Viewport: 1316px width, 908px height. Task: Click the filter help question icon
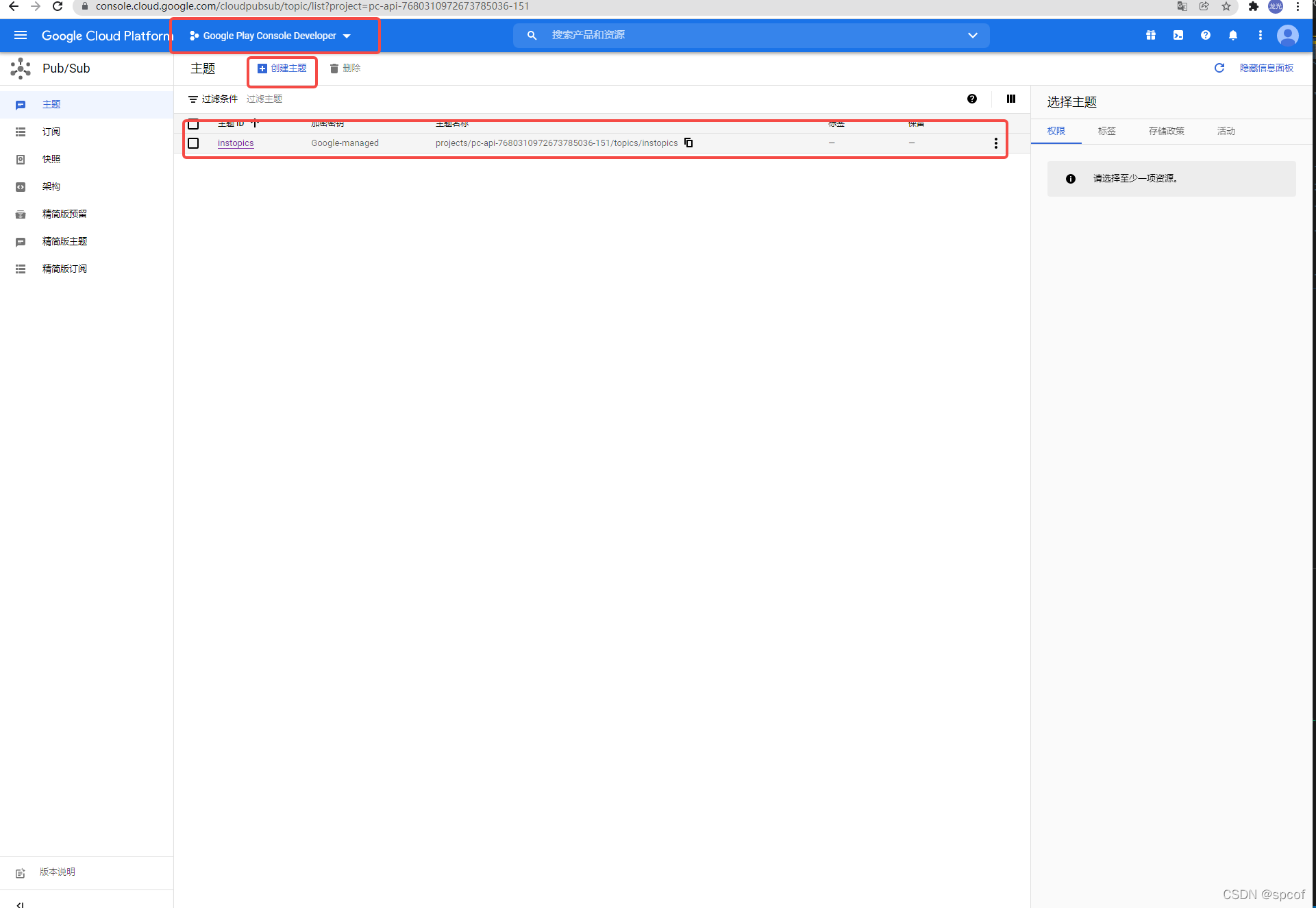[x=971, y=99]
